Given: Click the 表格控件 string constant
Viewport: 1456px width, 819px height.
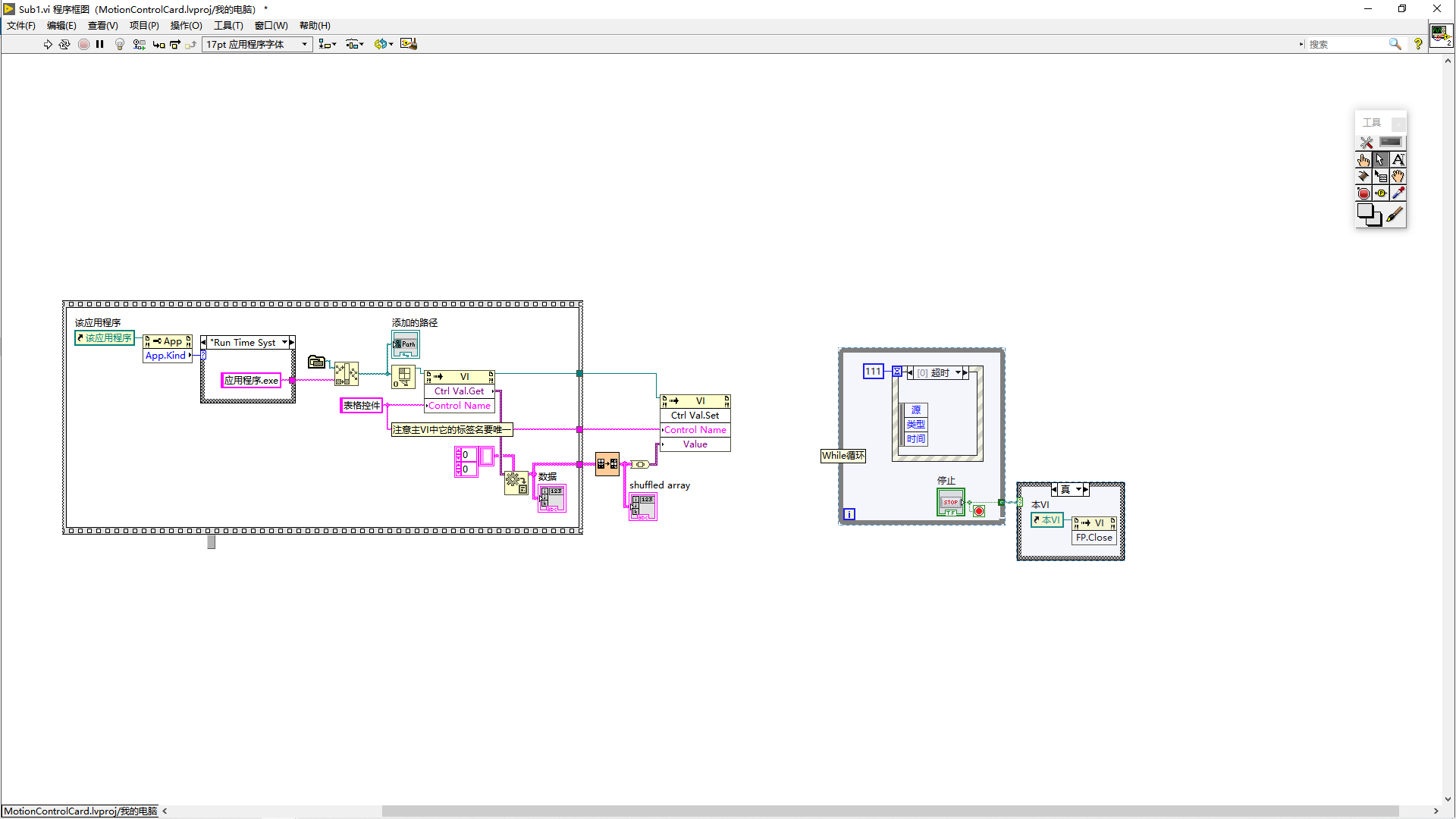Looking at the screenshot, I should pyautogui.click(x=362, y=406).
